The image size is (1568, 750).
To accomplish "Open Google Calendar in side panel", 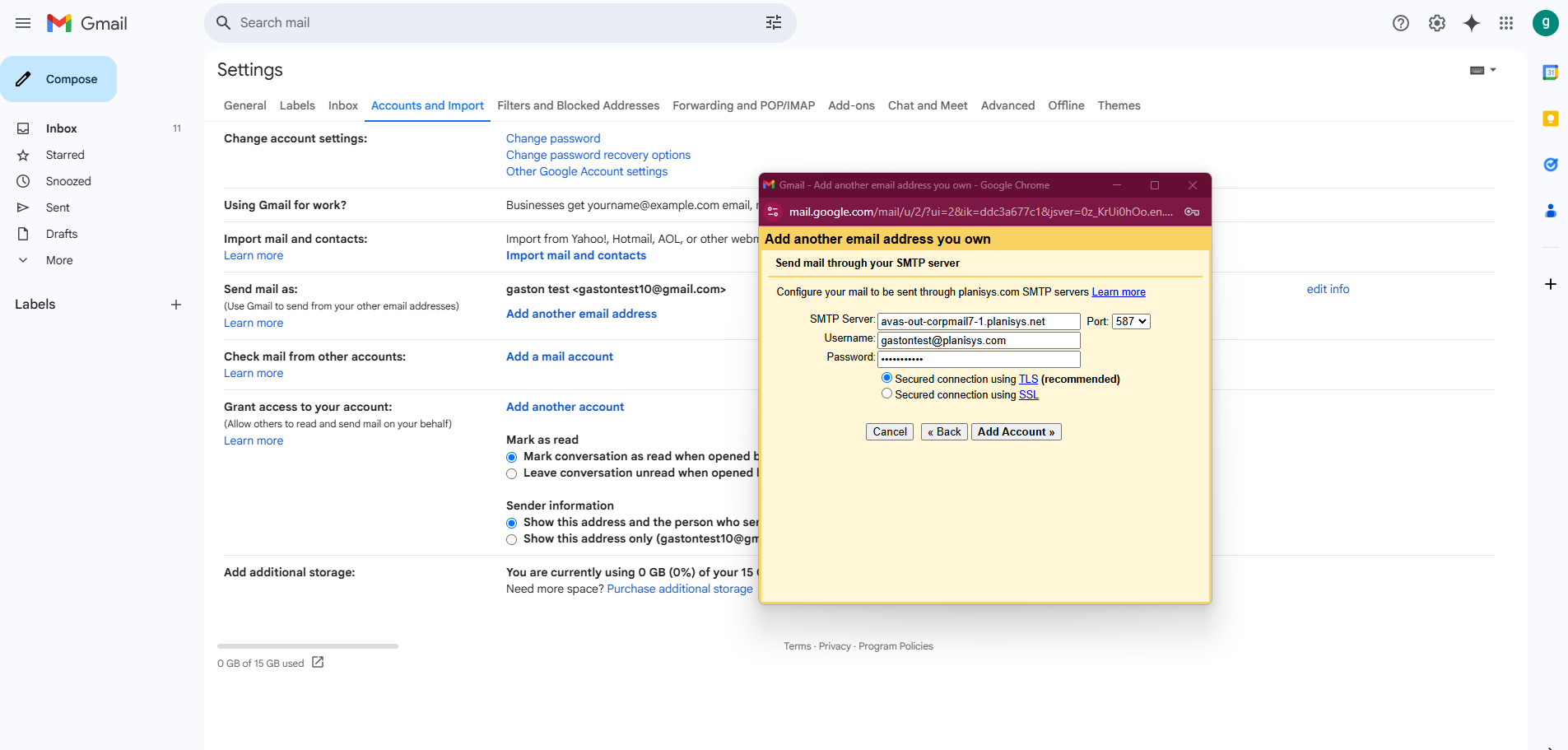I will click(1550, 72).
